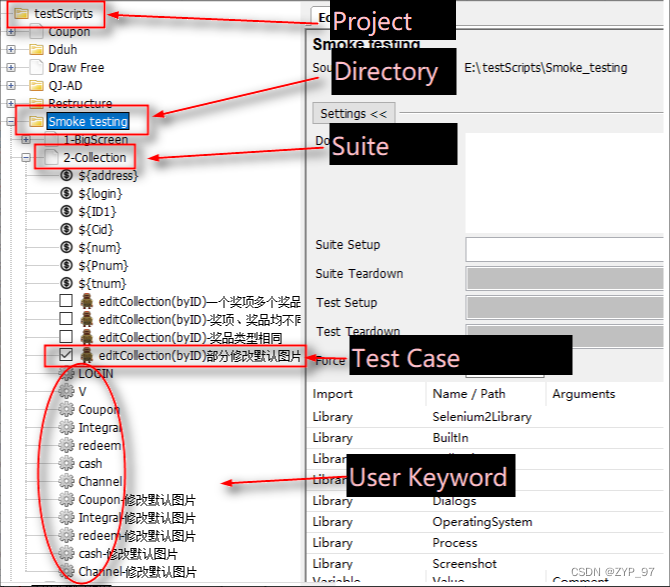670x587 pixels.
Task: Expand the Coupon tree node
Action: [11, 32]
